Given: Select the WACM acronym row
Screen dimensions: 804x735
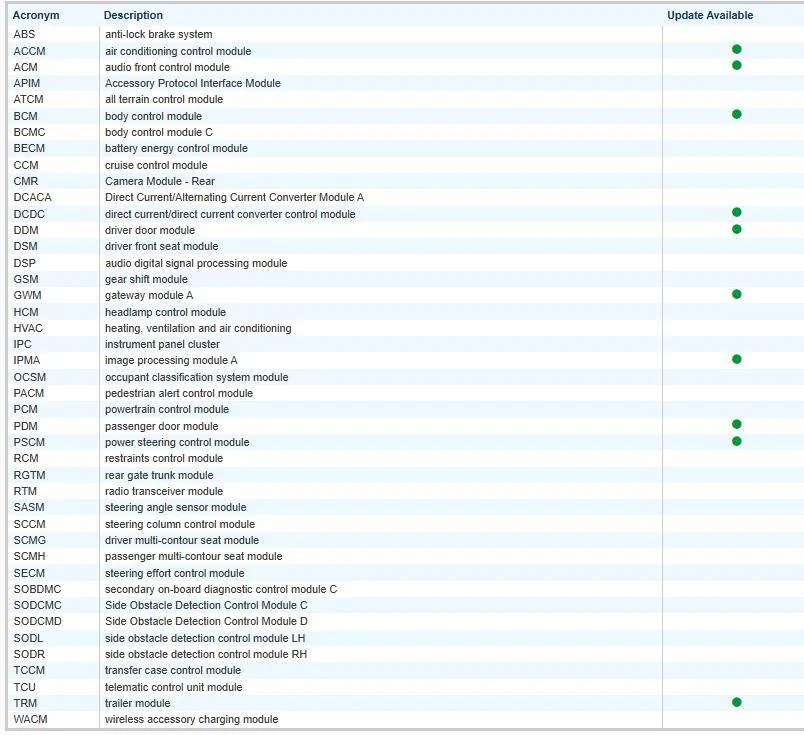Looking at the screenshot, I should pos(30,720).
